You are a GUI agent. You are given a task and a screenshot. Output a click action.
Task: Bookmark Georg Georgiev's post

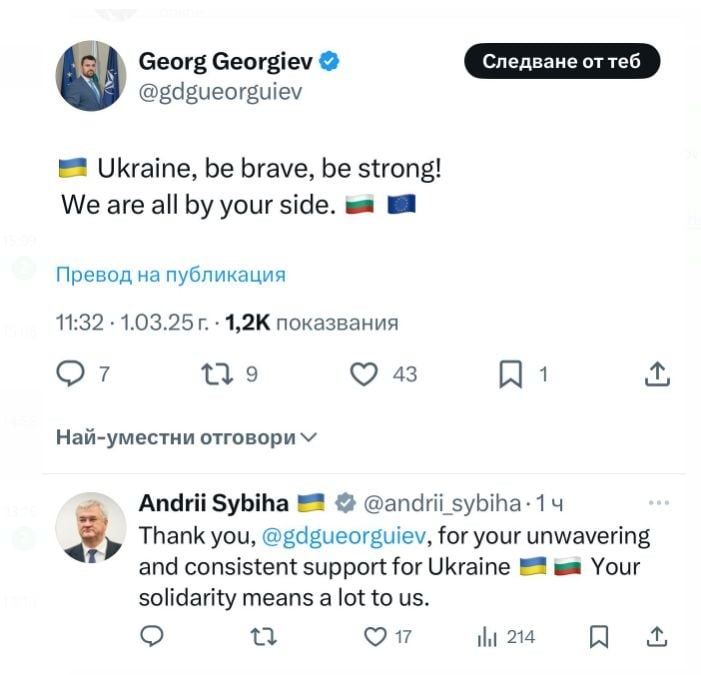pos(510,375)
